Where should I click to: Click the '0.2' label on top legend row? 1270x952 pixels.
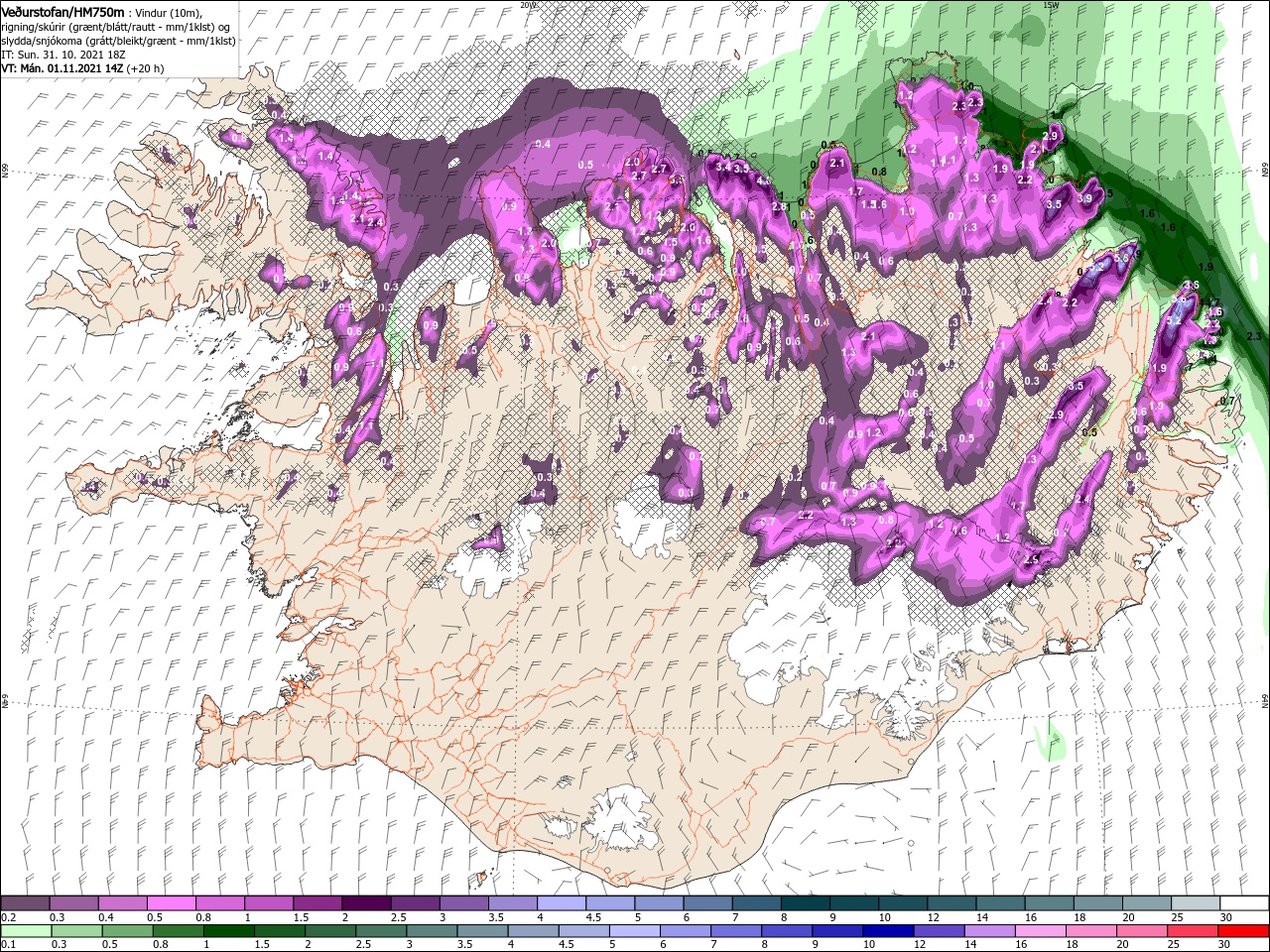point(8,917)
